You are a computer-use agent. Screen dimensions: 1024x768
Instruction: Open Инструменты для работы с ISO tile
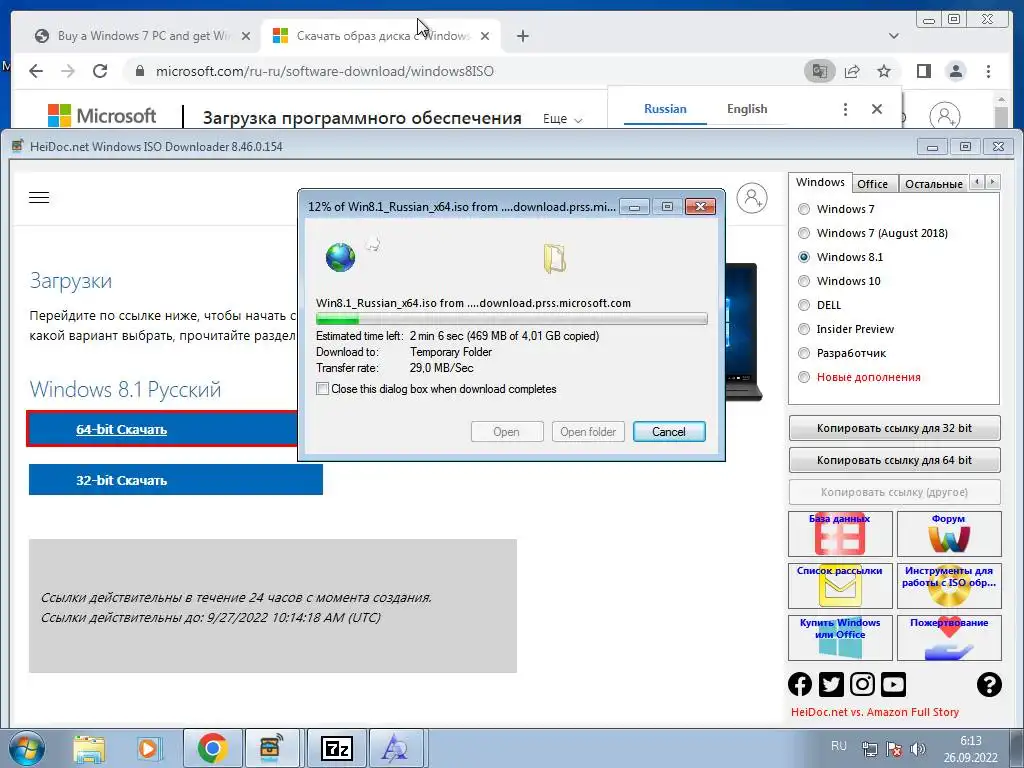click(x=949, y=586)
